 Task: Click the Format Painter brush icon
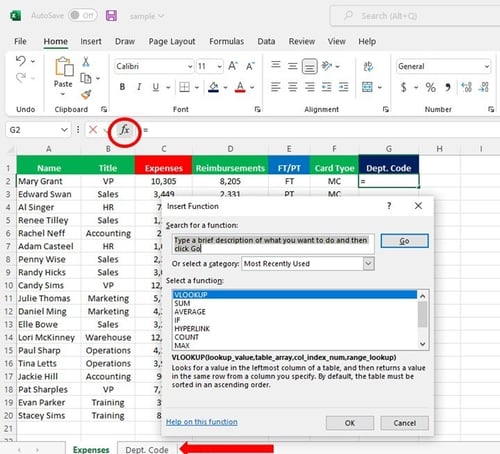[x=86, y=95]
